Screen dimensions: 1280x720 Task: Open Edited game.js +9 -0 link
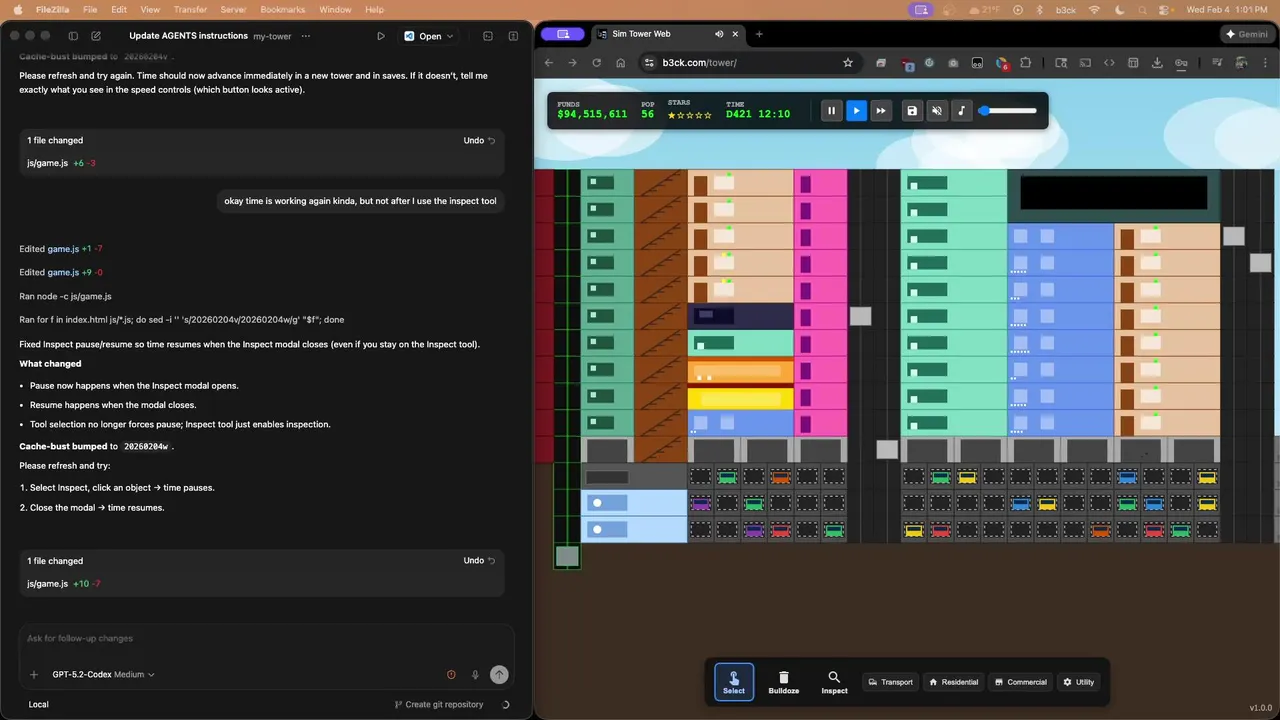pyautogui.click(x=61, y=272)
